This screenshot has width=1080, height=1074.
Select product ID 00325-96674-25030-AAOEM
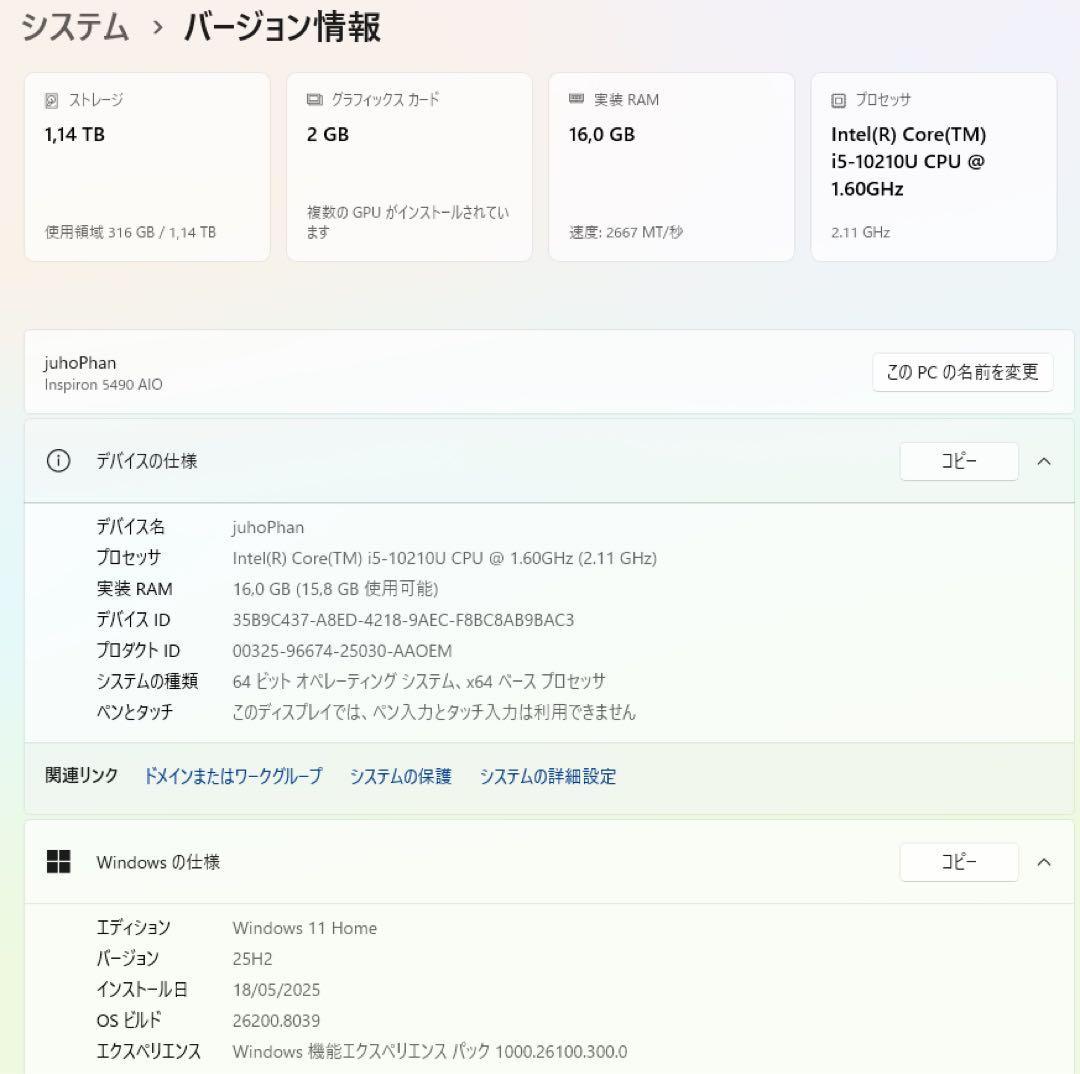pos(342,651)
